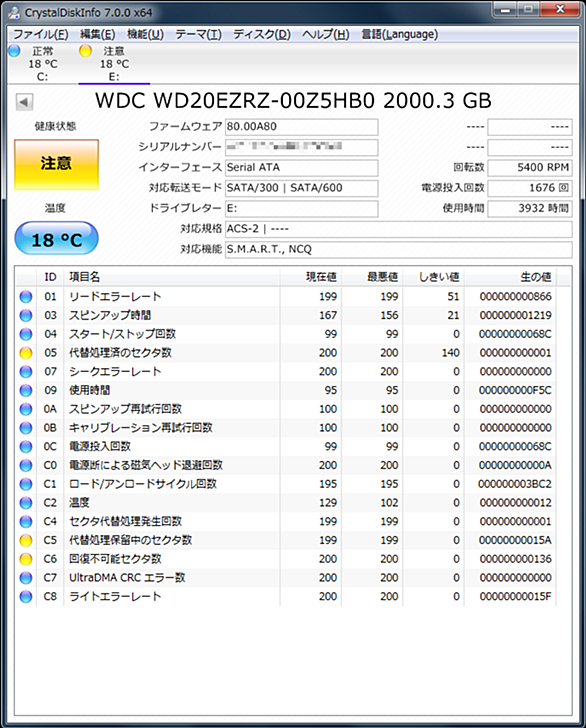Viewport: 586px width, 728px height.
Task: Select the 代替処理済のセクタ数 row name
Action: coord(120,353)
